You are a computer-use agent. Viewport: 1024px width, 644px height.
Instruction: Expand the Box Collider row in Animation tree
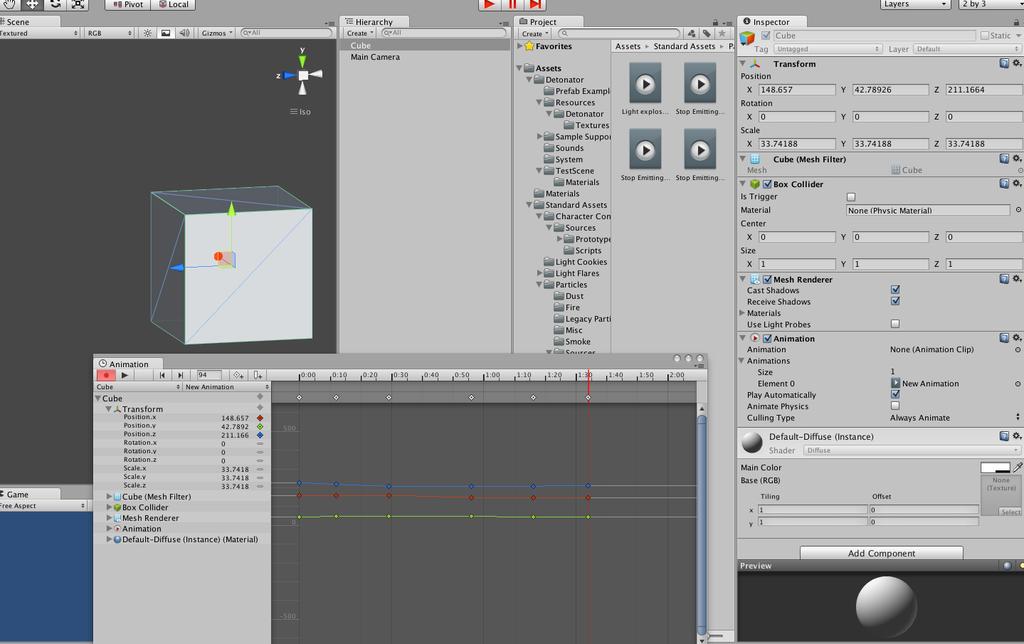coord(109,507)
